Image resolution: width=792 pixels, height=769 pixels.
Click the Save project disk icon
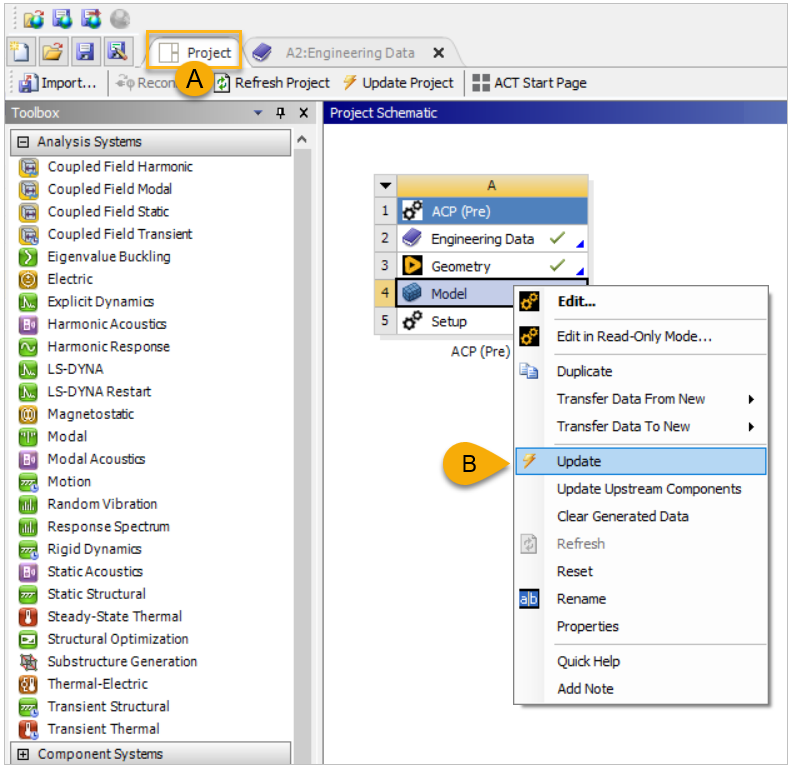click(x=85, y=53)
